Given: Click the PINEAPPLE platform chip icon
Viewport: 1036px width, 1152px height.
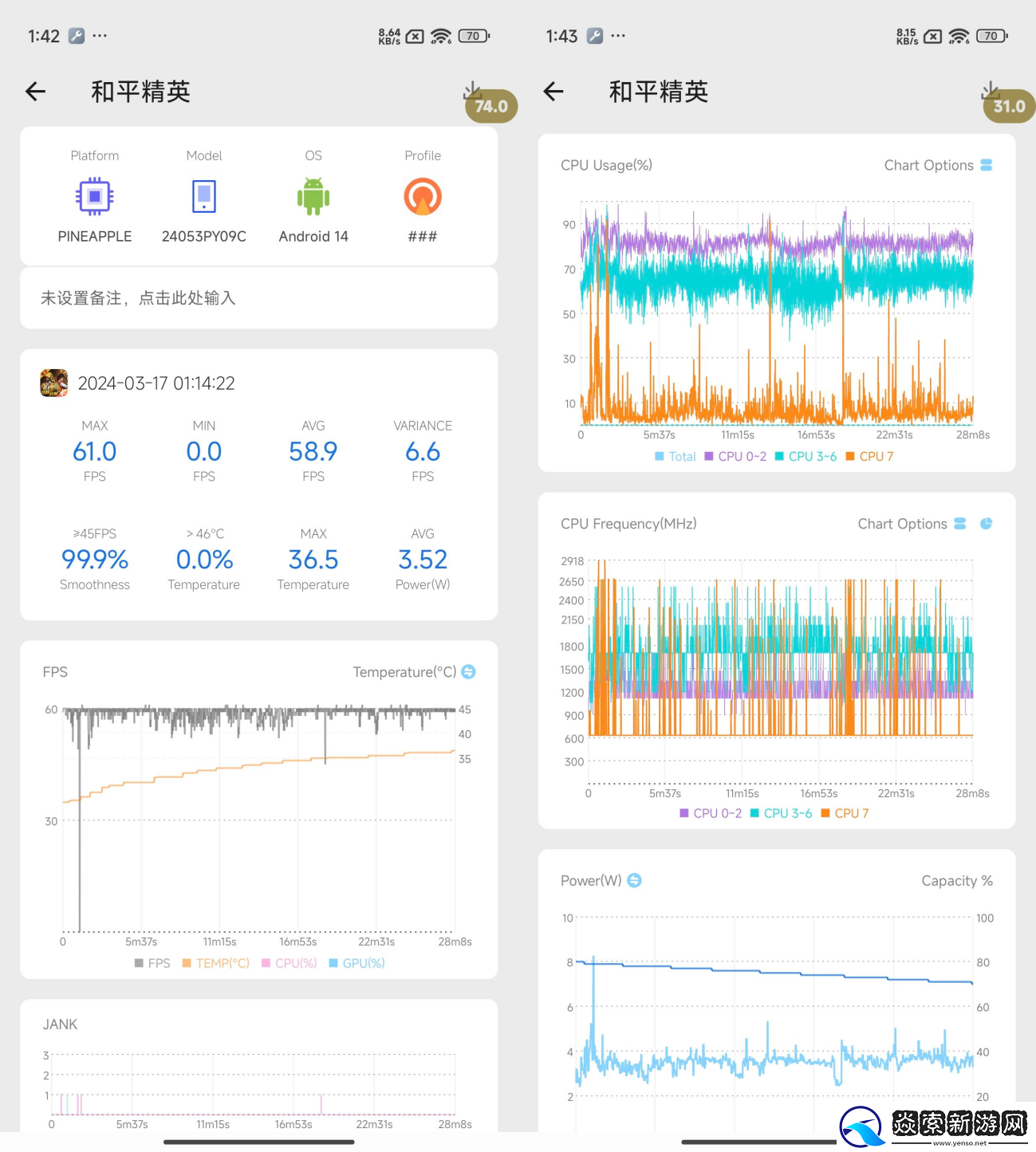Looking at the screenshot, I should [94, 197].
